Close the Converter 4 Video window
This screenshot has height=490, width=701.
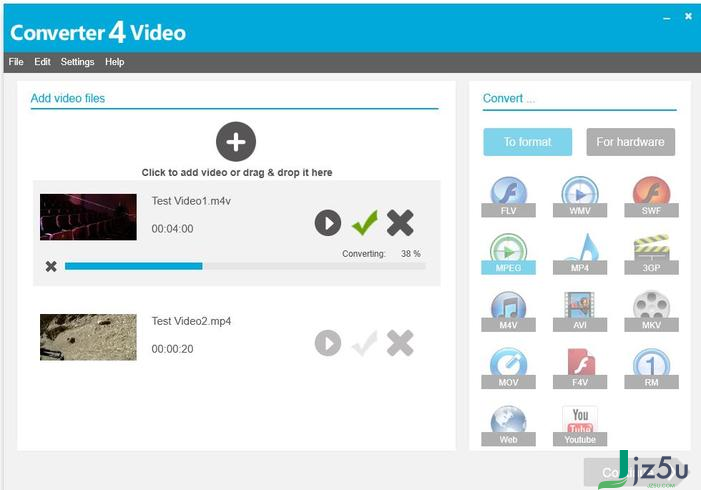688,16
